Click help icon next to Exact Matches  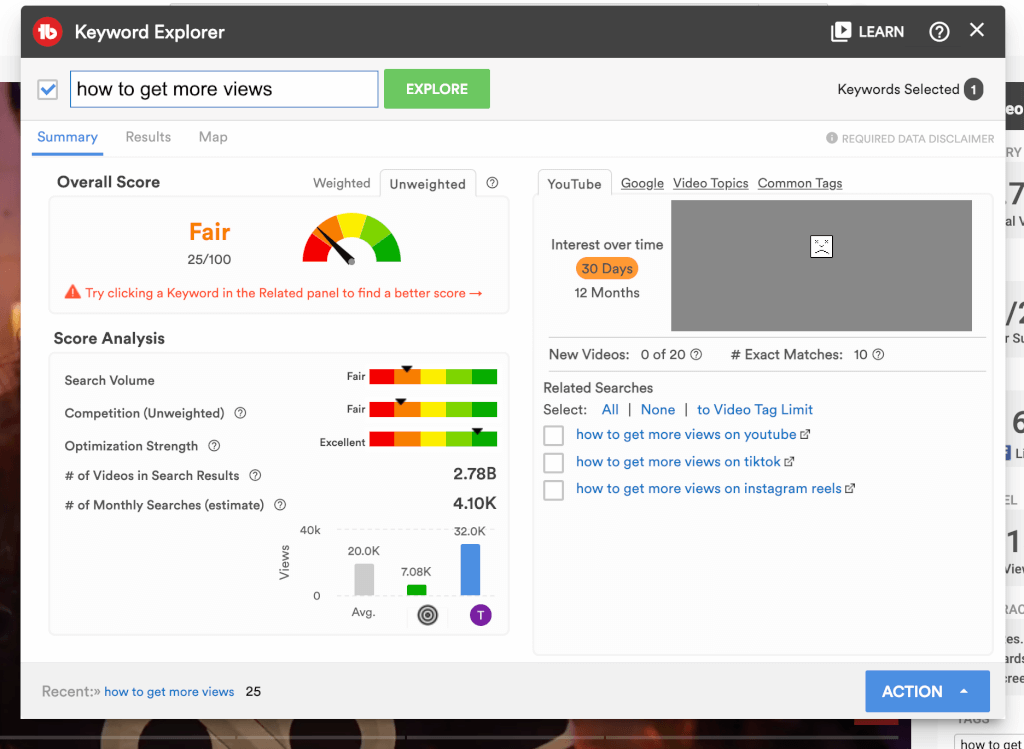pyautogui.click(x=879, y=355)
